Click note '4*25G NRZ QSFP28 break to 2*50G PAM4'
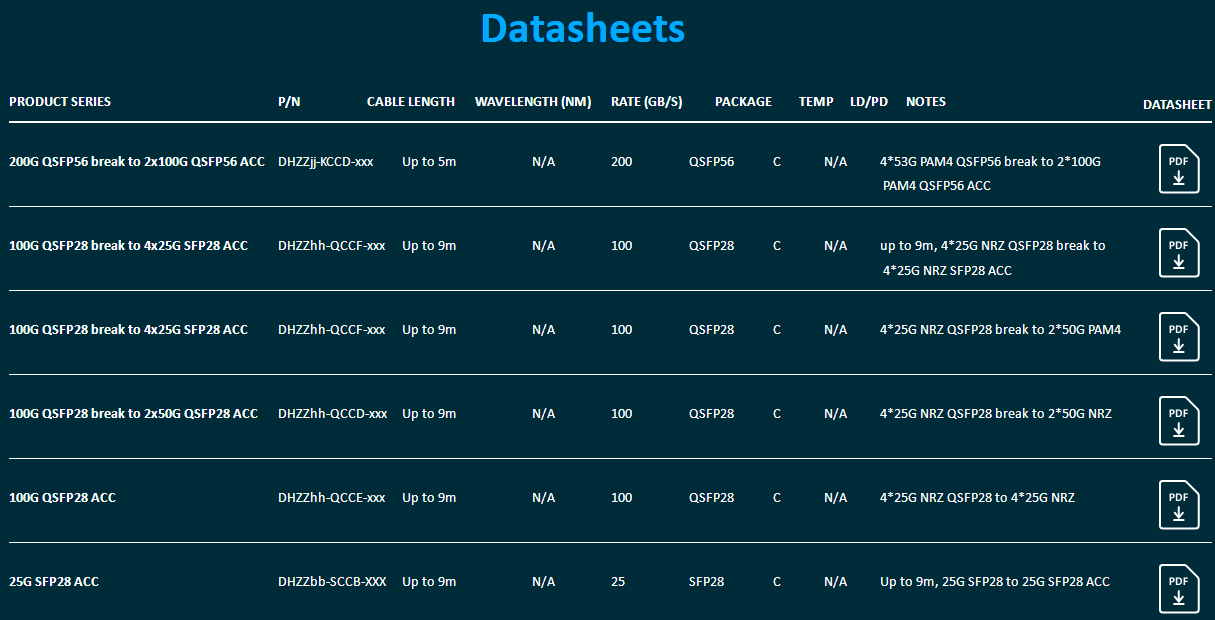1215x620 pixels. tap(1001, 329)
